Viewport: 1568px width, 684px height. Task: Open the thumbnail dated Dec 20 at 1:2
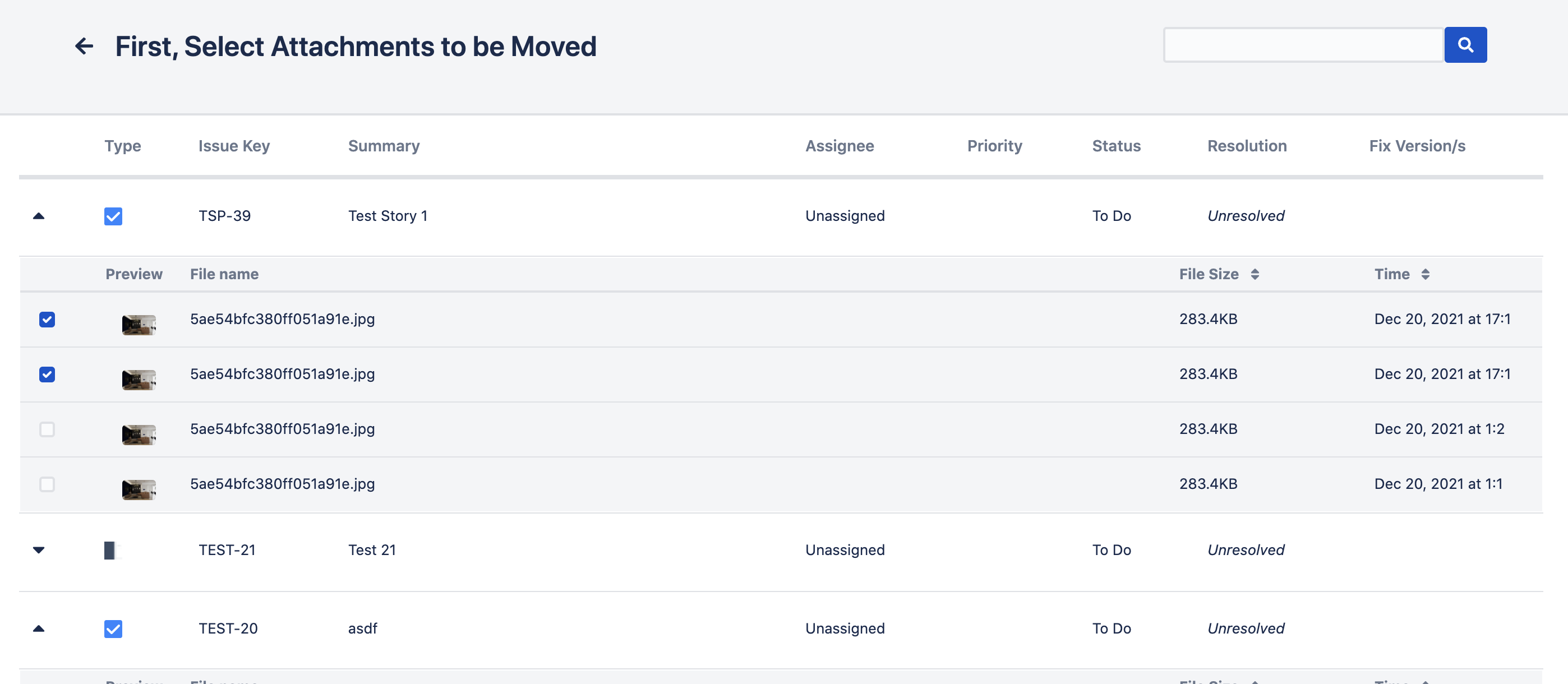pyautogui.click(x=139, y=435)
